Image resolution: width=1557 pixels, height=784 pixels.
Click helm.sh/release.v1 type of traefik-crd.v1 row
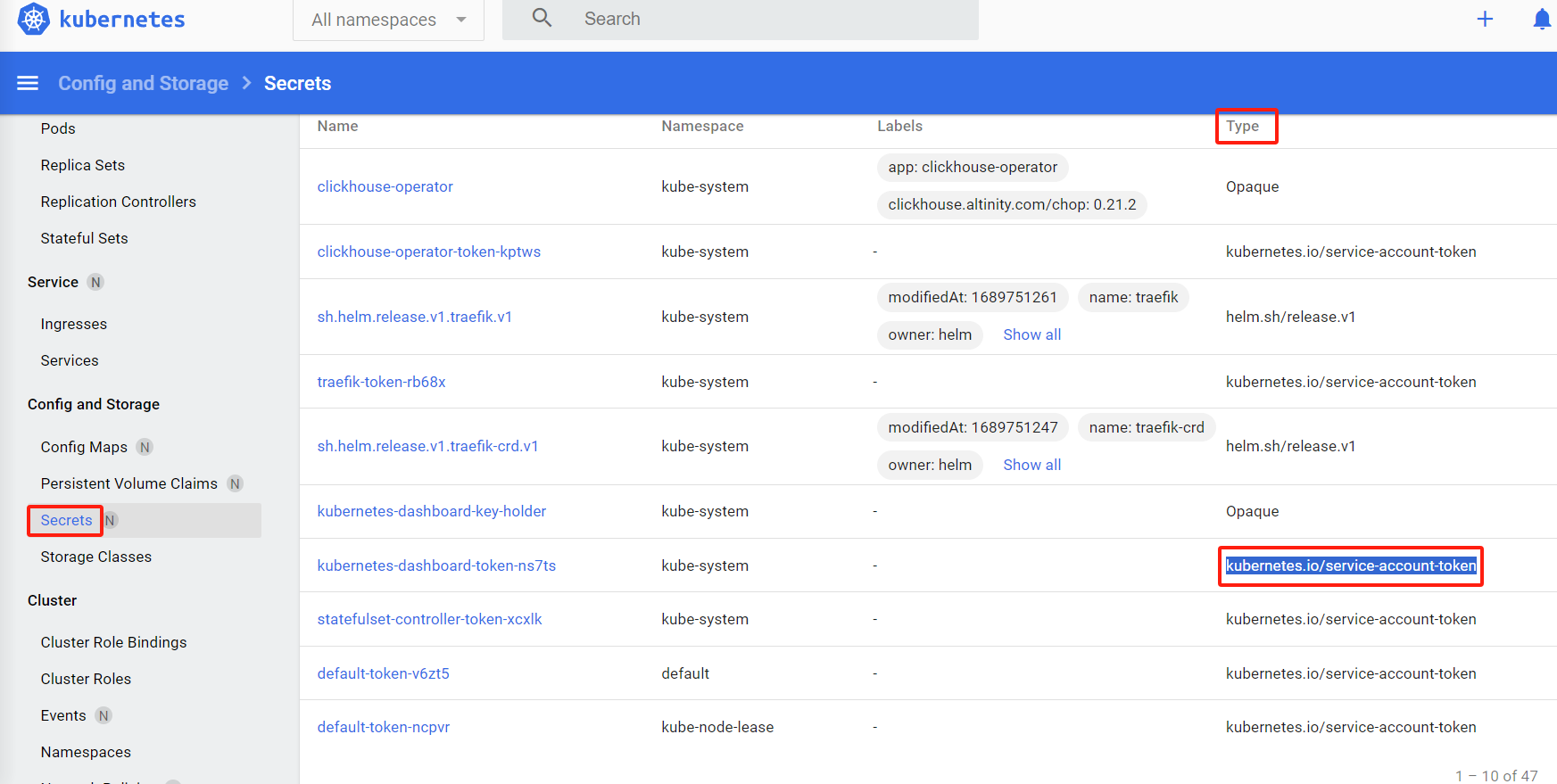click(1290, 446)
